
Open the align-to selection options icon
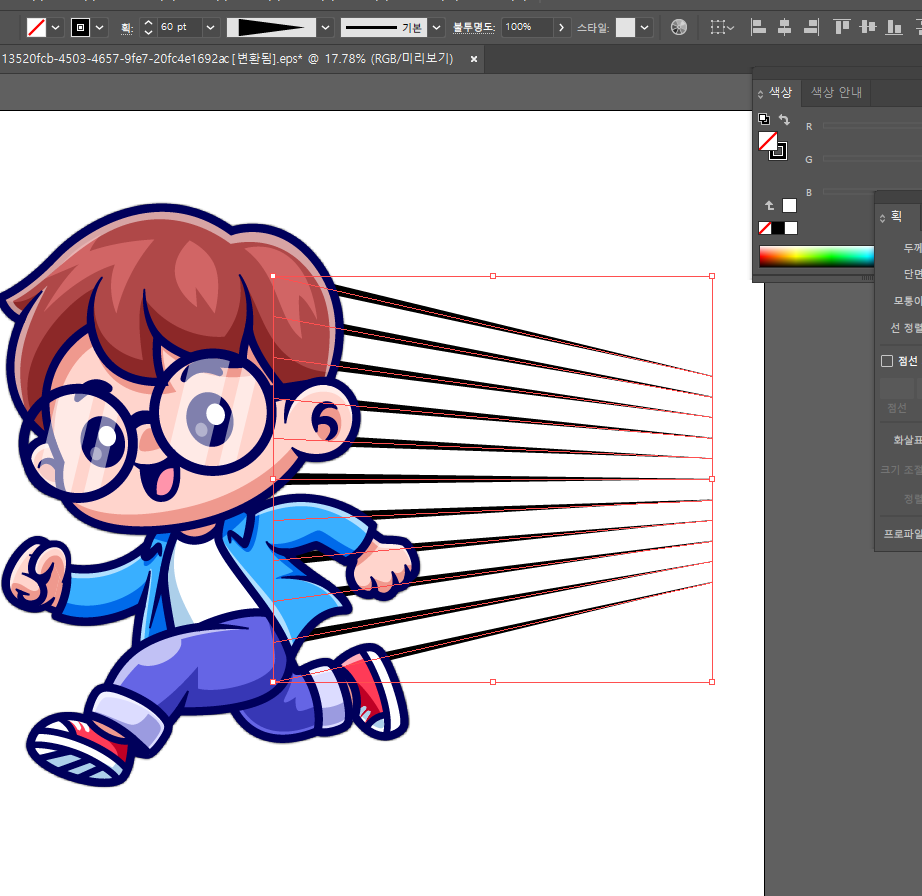tap(721, 27)
